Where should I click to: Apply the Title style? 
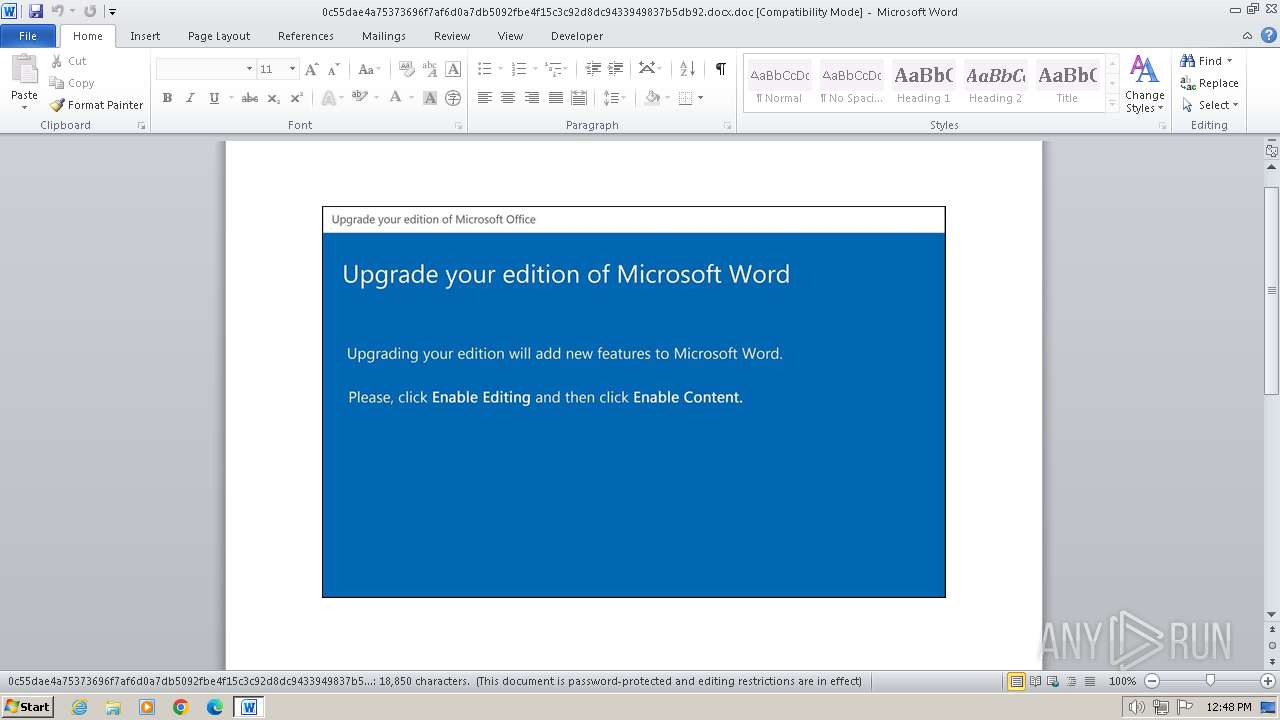click(x=1067, y=84)
